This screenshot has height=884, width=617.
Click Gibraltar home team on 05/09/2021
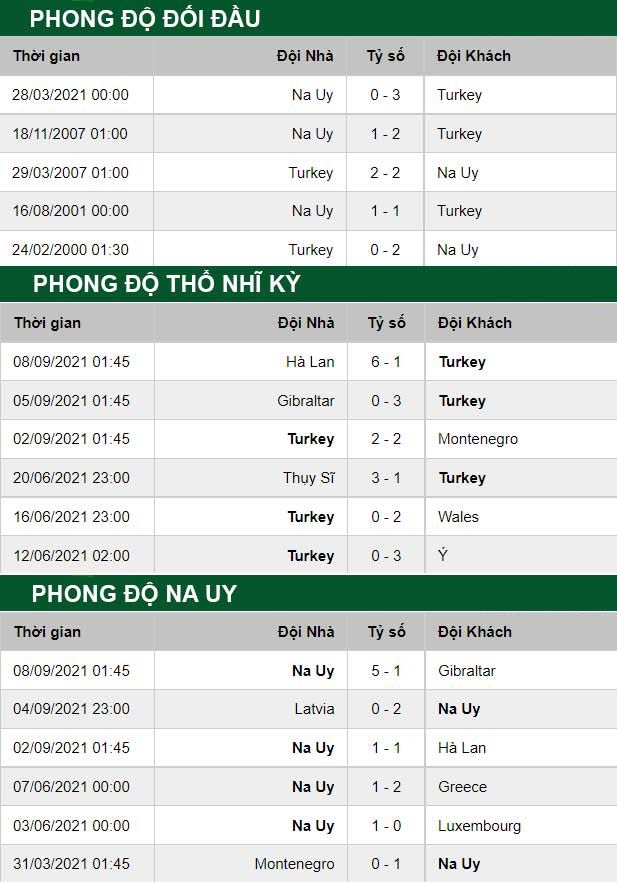click(306, 400)
